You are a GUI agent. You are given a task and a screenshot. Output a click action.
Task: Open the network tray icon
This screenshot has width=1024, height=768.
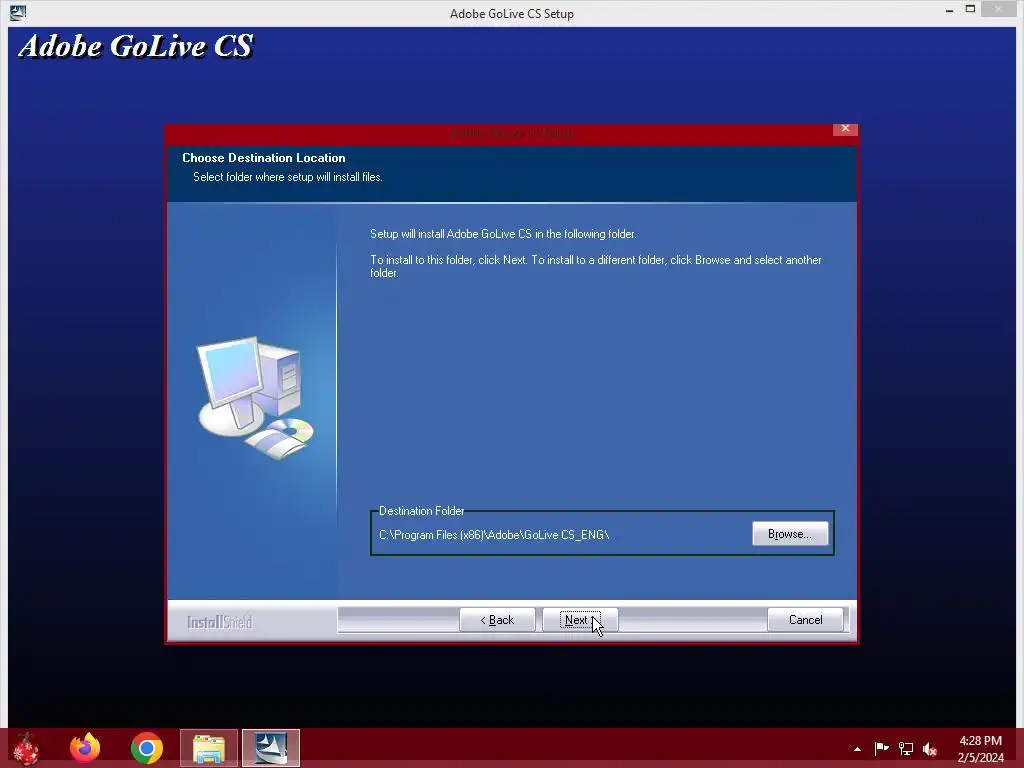click(906, 748)
